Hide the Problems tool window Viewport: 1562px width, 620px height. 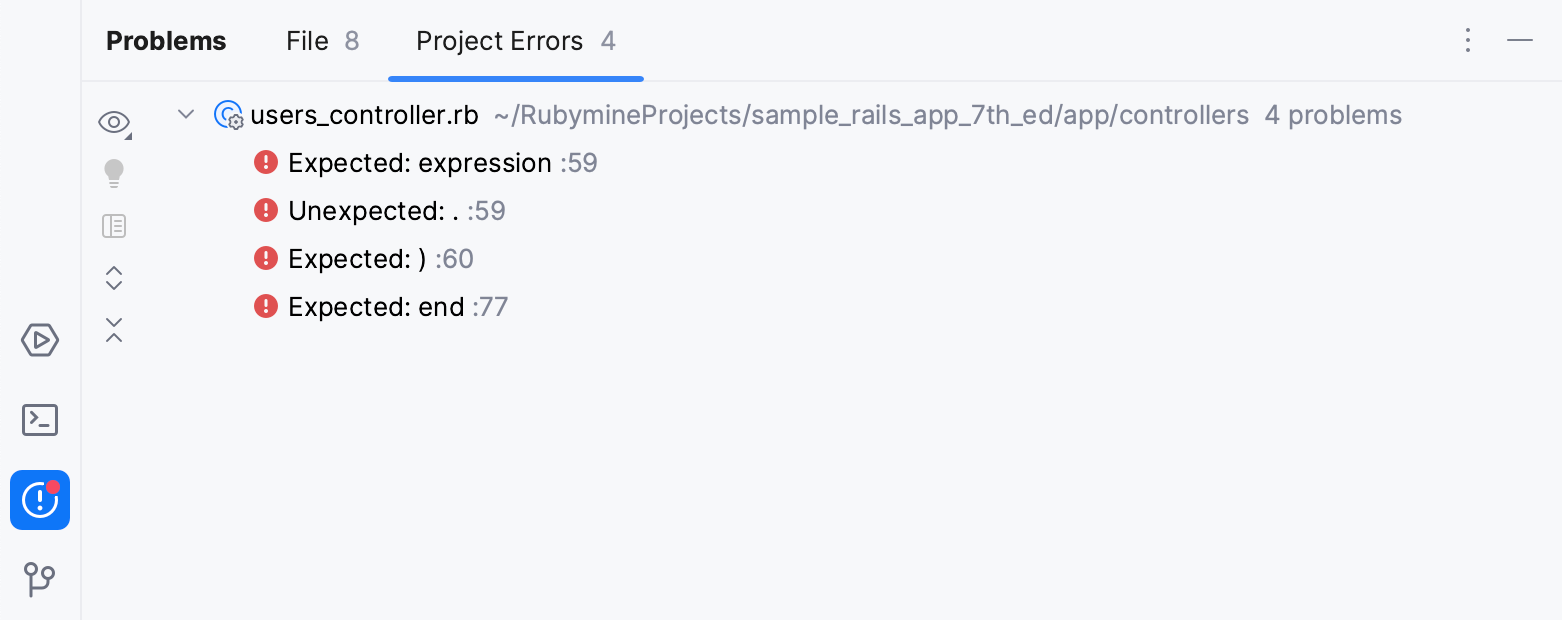click(x=1520, y=40)
